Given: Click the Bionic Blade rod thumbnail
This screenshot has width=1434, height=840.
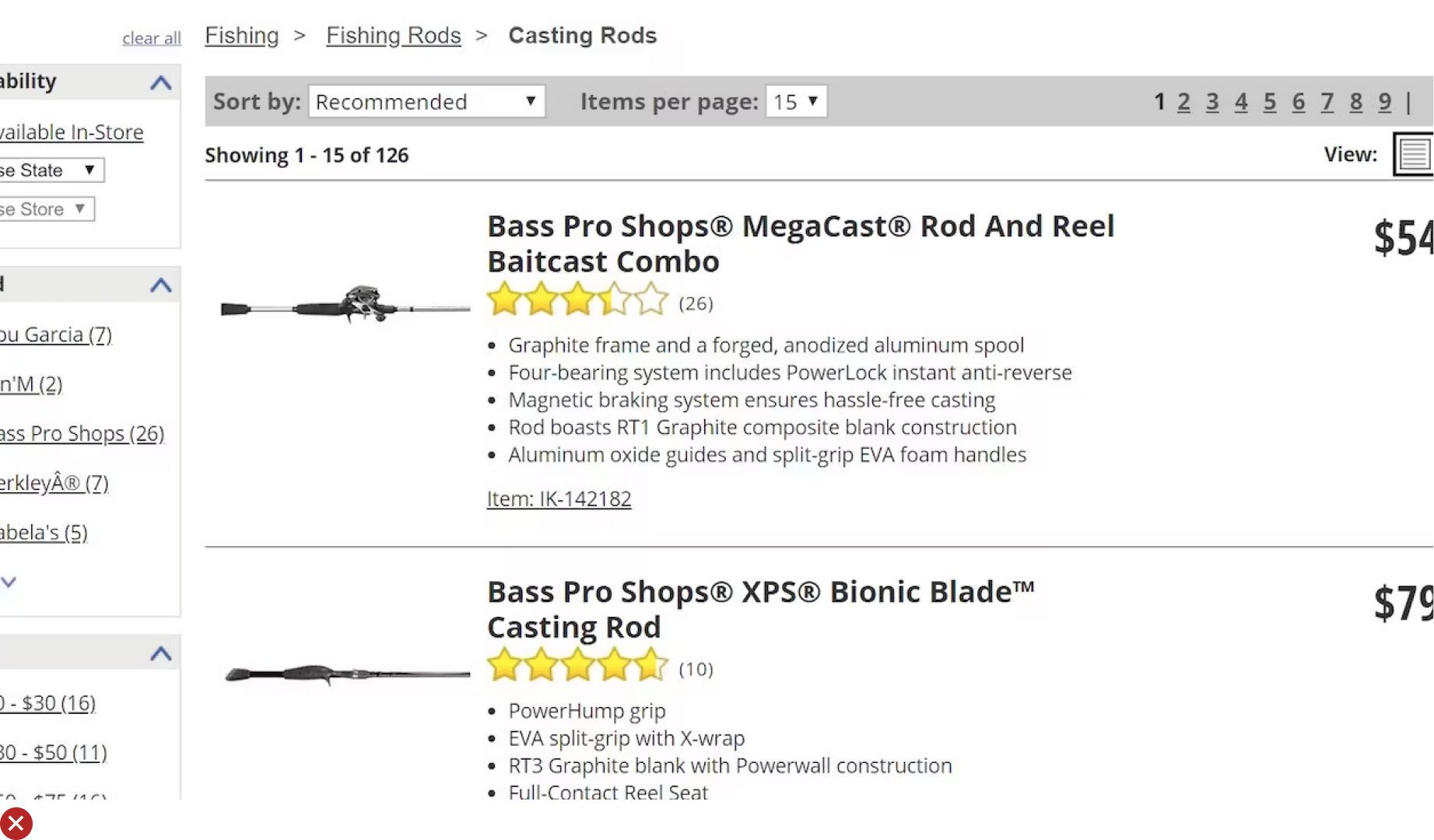Looking at the screenshot, I should (346, 673).
